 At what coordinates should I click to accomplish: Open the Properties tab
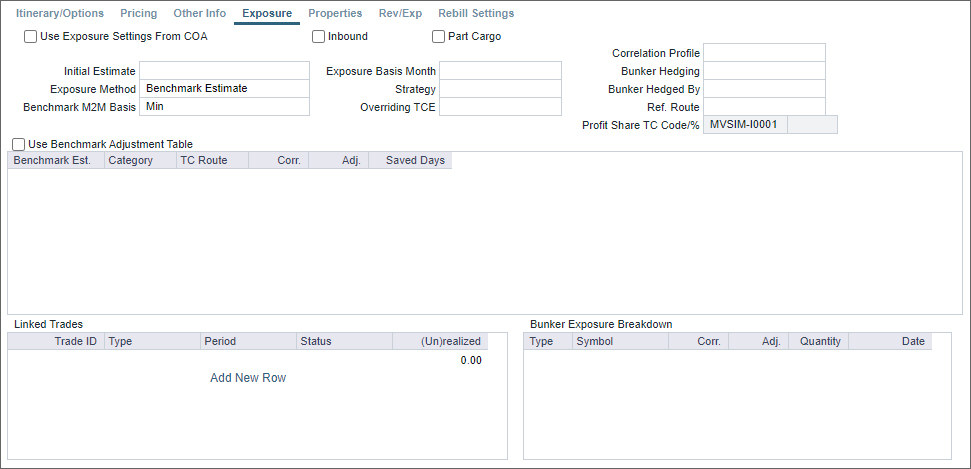[335, 14]
